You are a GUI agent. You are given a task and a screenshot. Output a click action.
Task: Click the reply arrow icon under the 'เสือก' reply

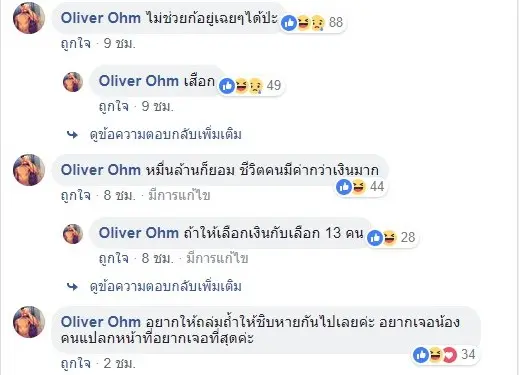click(73, 135)
